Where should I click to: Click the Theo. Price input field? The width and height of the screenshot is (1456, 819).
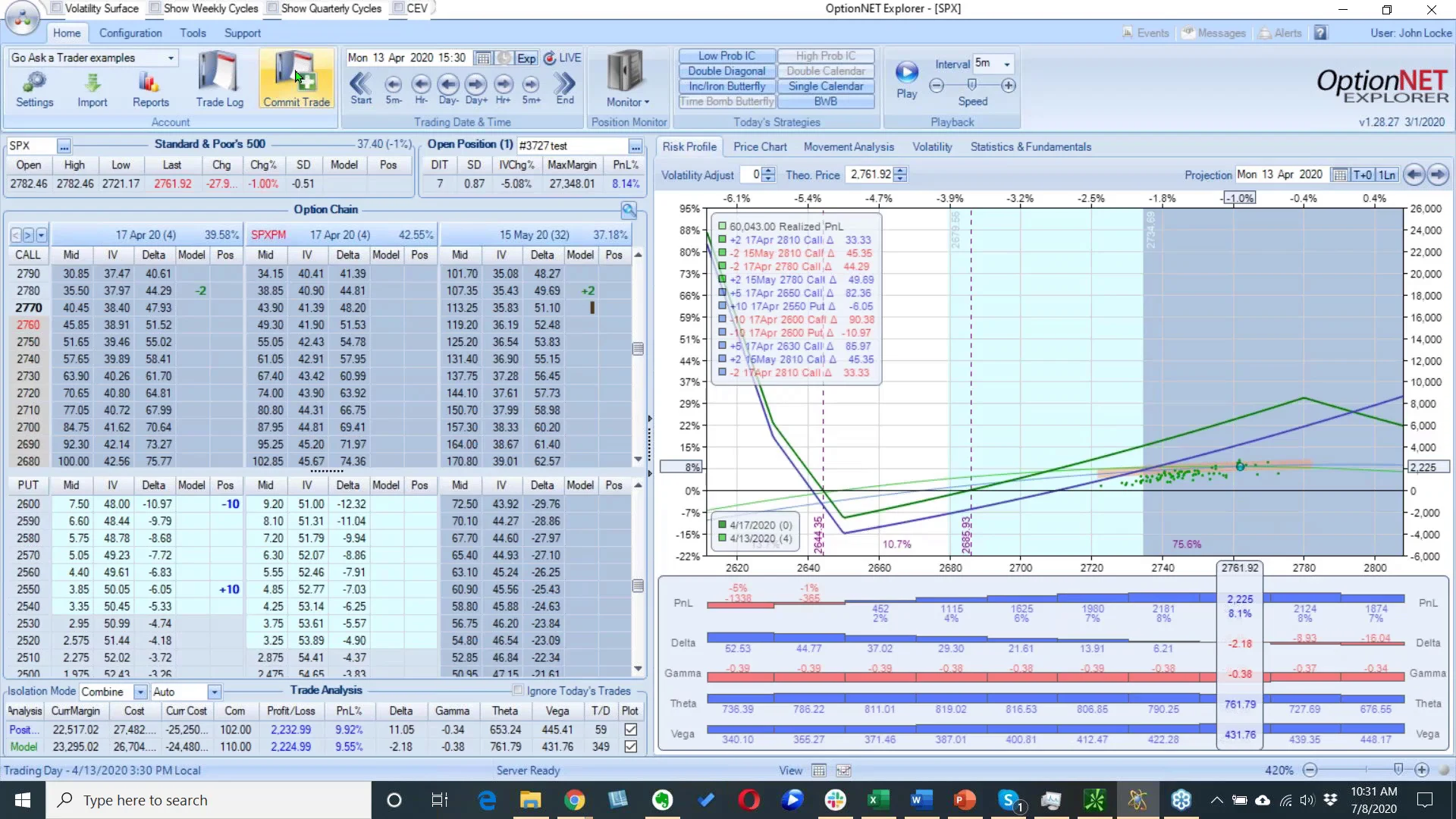870,175
